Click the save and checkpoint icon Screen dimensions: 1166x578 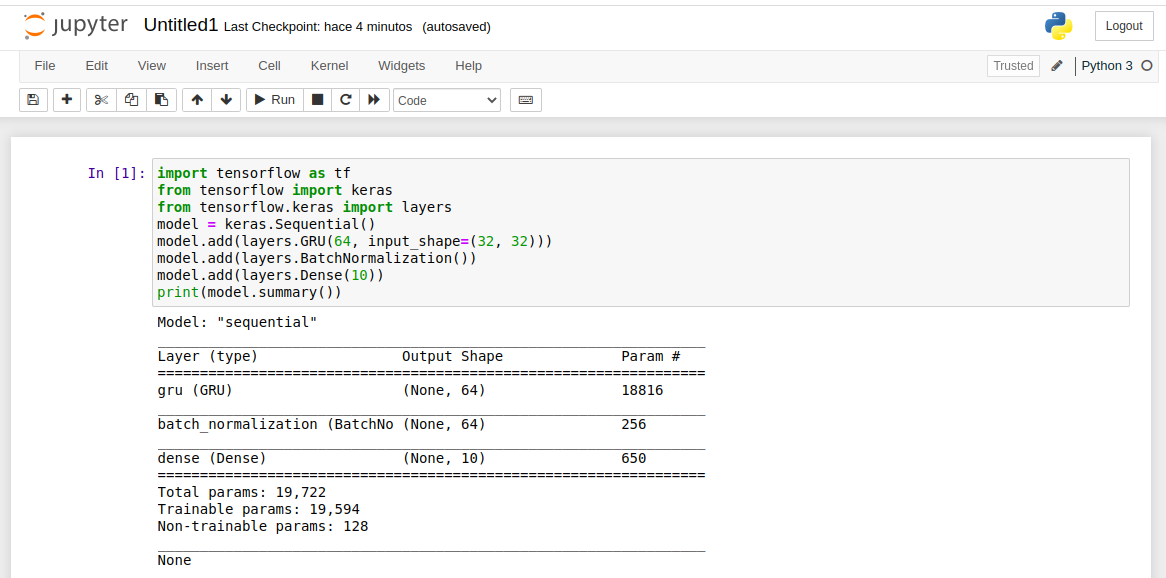point(33,100)
